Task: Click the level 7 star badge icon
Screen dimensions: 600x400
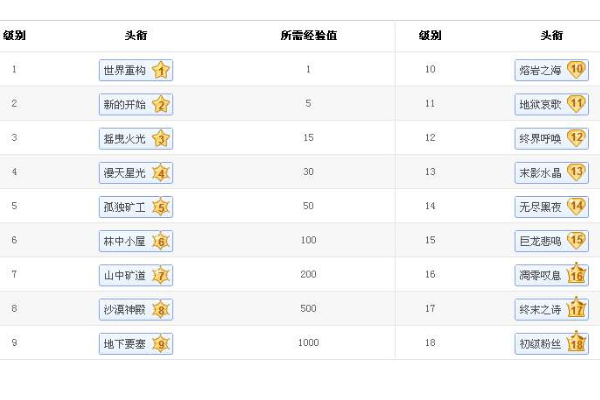Action: (162, 275)
